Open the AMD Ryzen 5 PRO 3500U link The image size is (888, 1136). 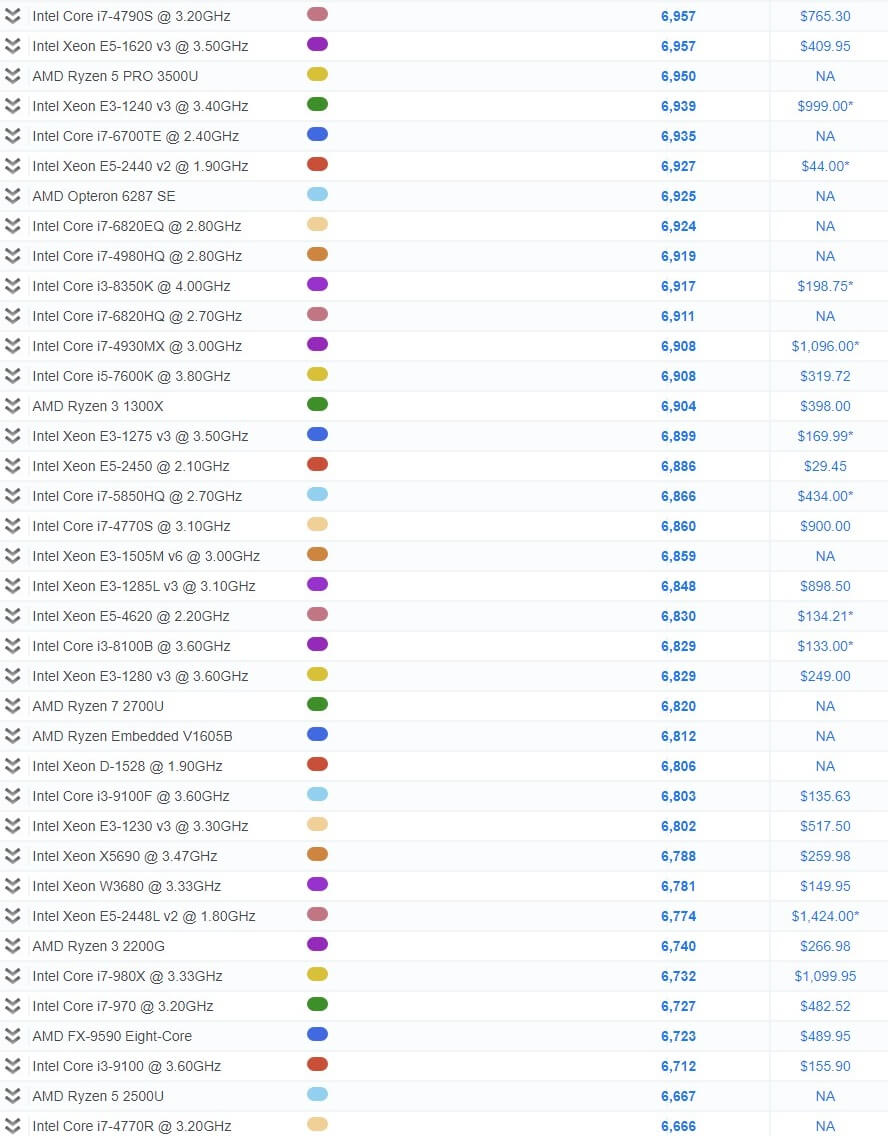(114, 76)
